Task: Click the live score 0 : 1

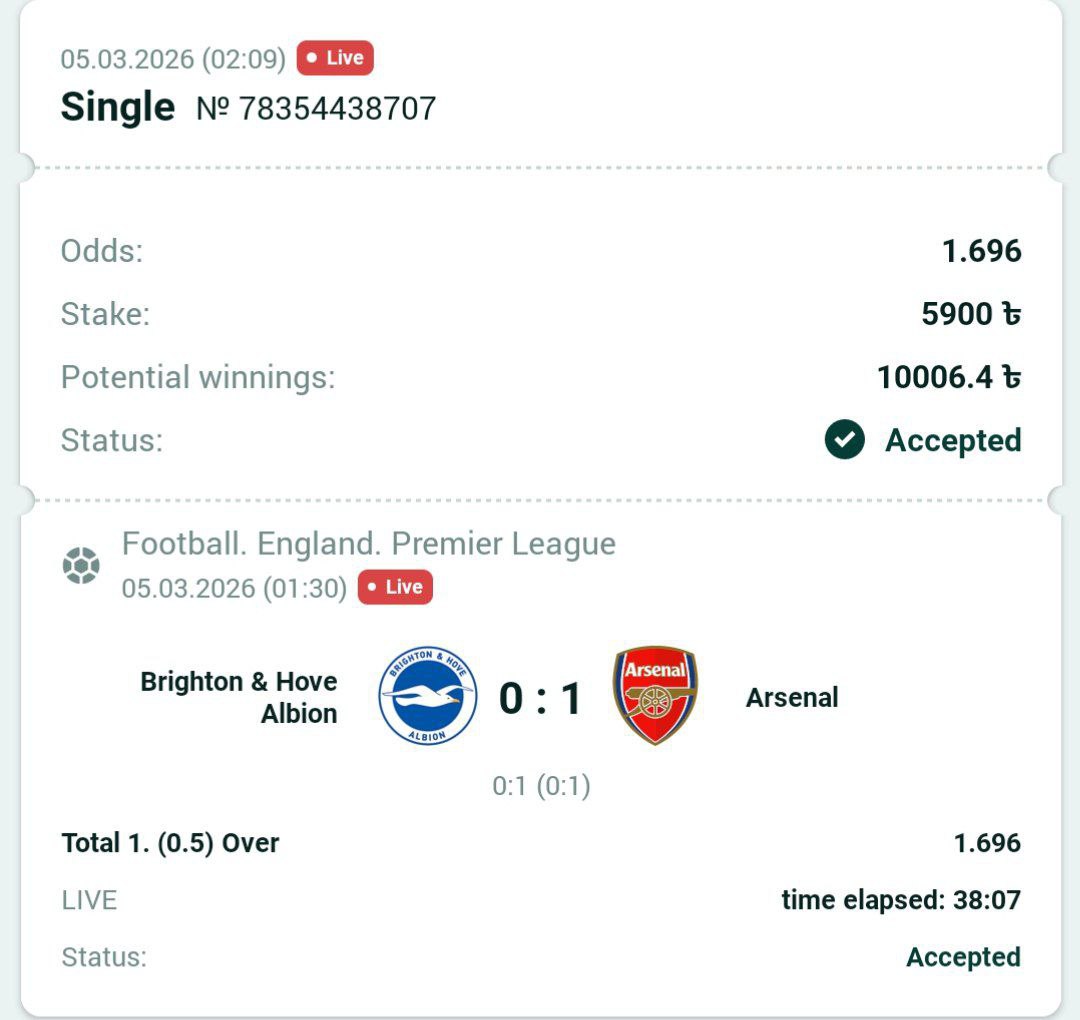Action: coord(540,698)
